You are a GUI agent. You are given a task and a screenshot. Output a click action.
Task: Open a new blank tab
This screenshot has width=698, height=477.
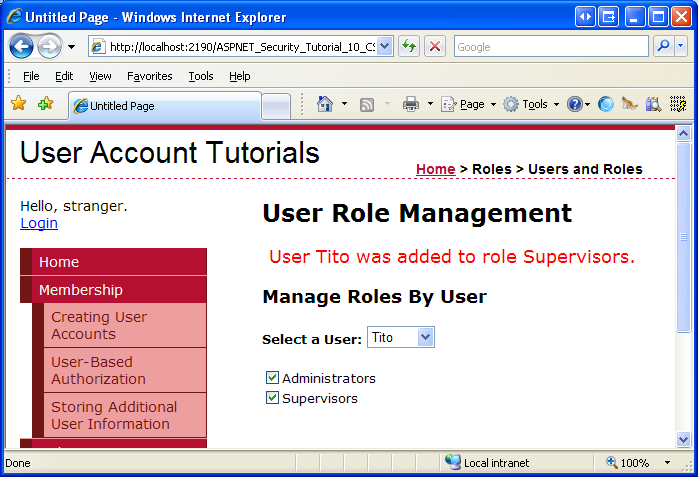[276, 107]
